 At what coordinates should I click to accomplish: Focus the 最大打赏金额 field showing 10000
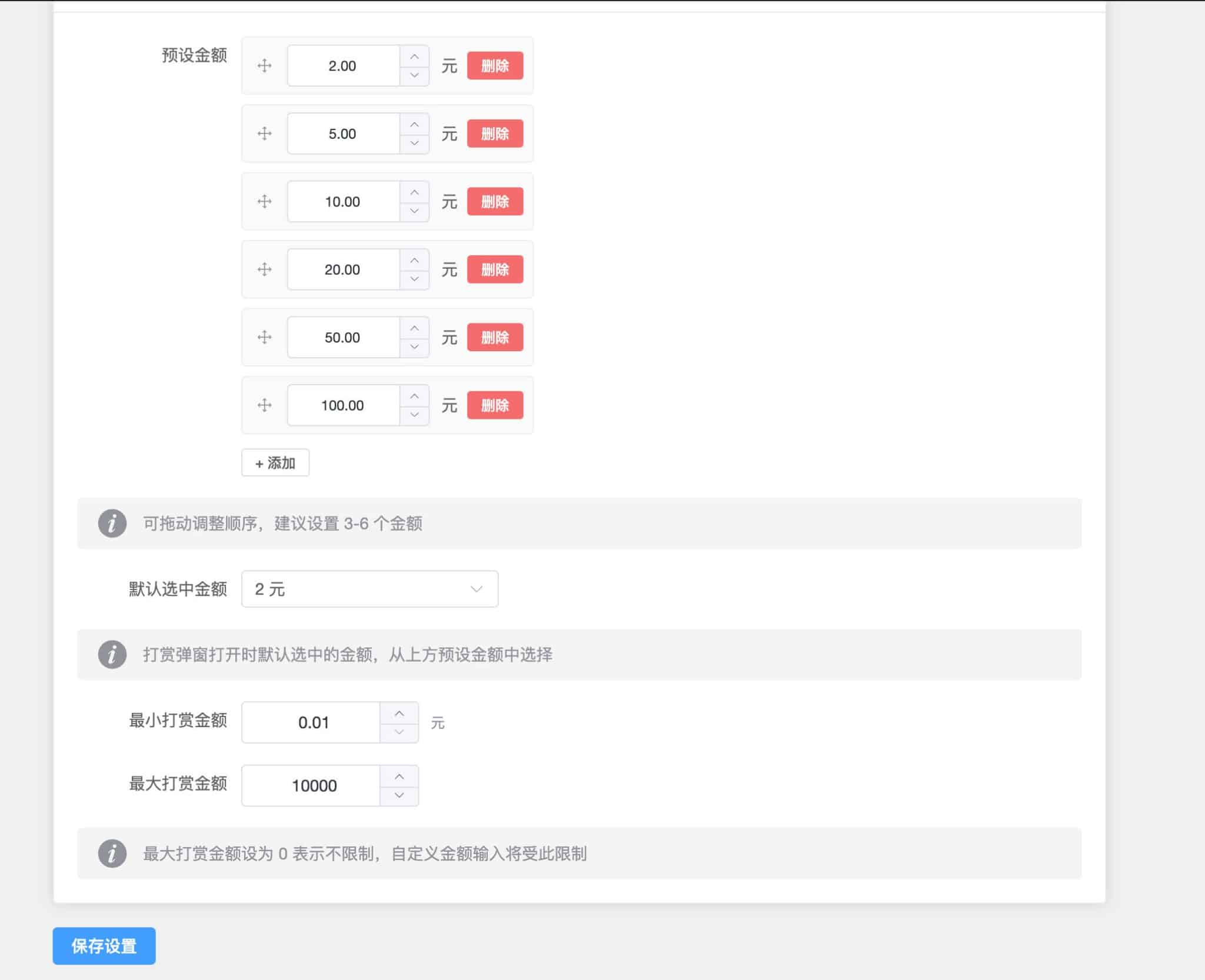311,785
